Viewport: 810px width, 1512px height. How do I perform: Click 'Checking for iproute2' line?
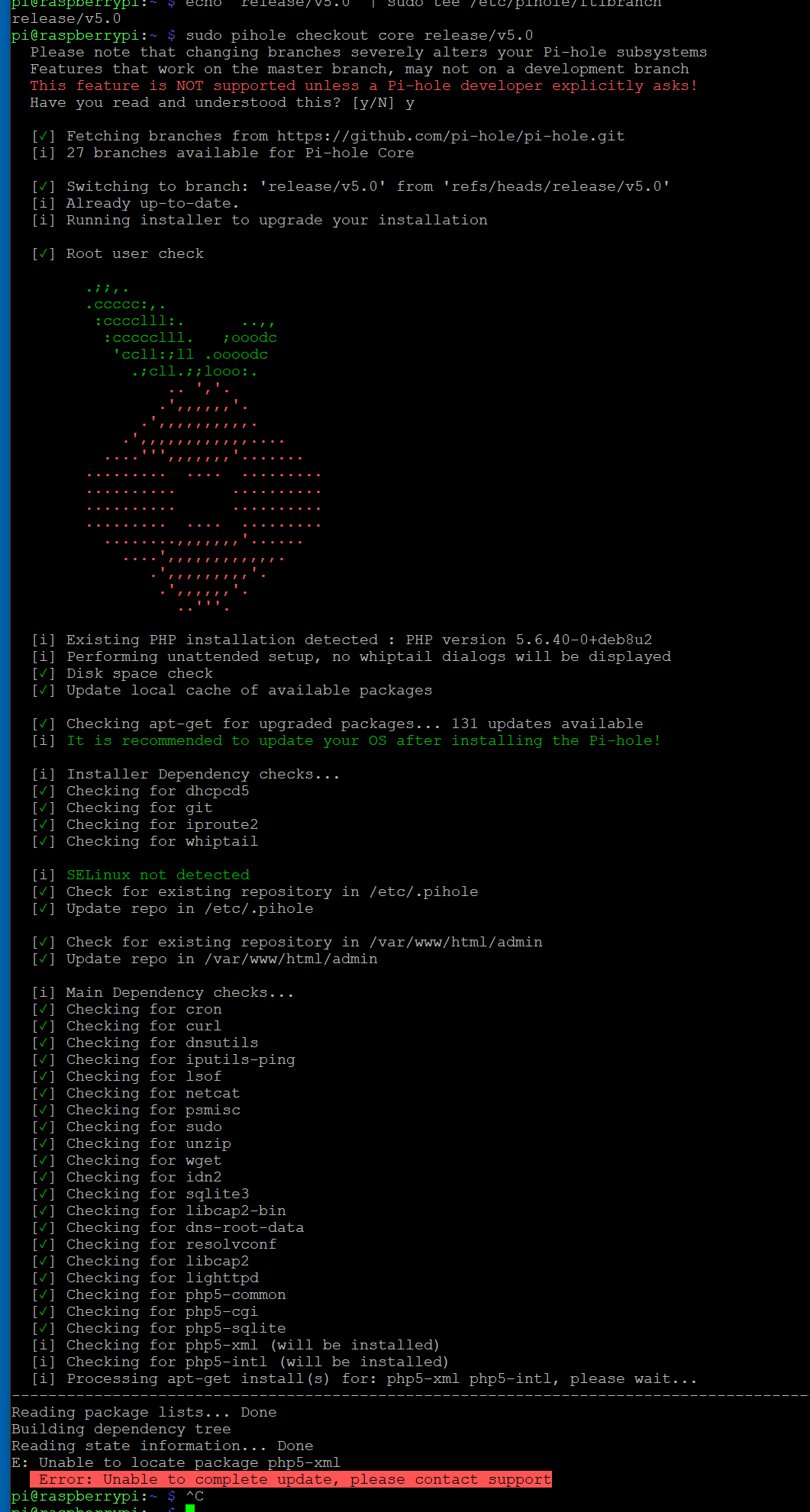145,824
